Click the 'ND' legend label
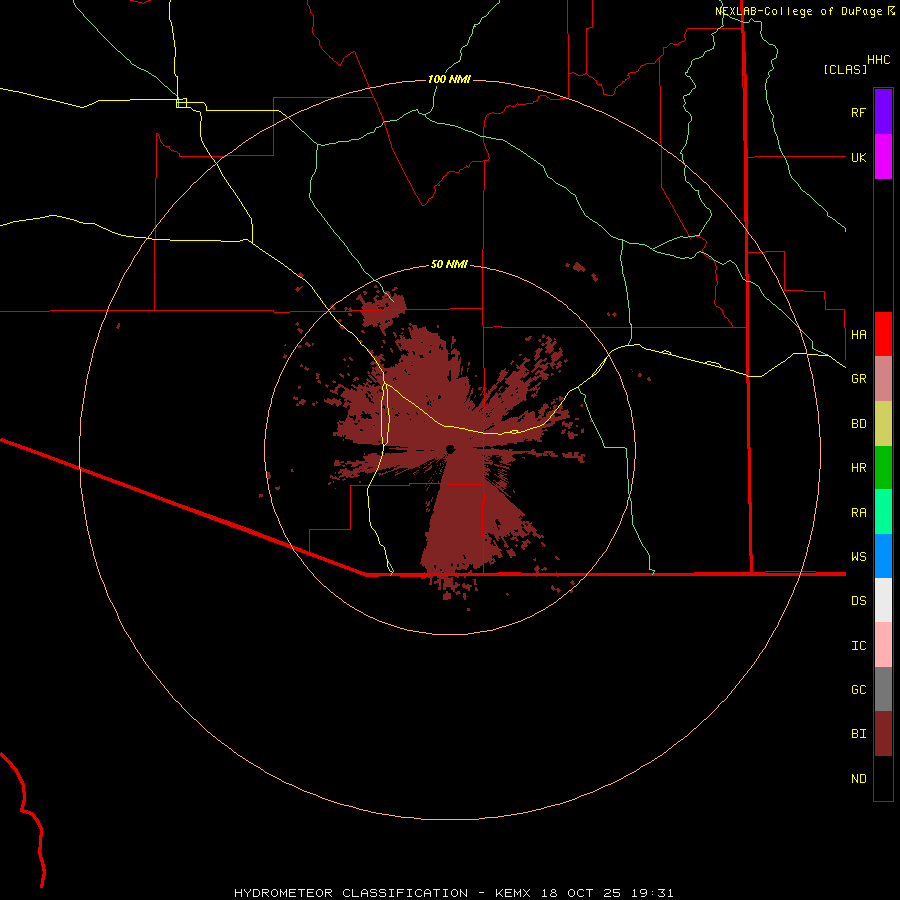Image resolution: width=900 pixels, height=900 pixels. pos(858,779)
